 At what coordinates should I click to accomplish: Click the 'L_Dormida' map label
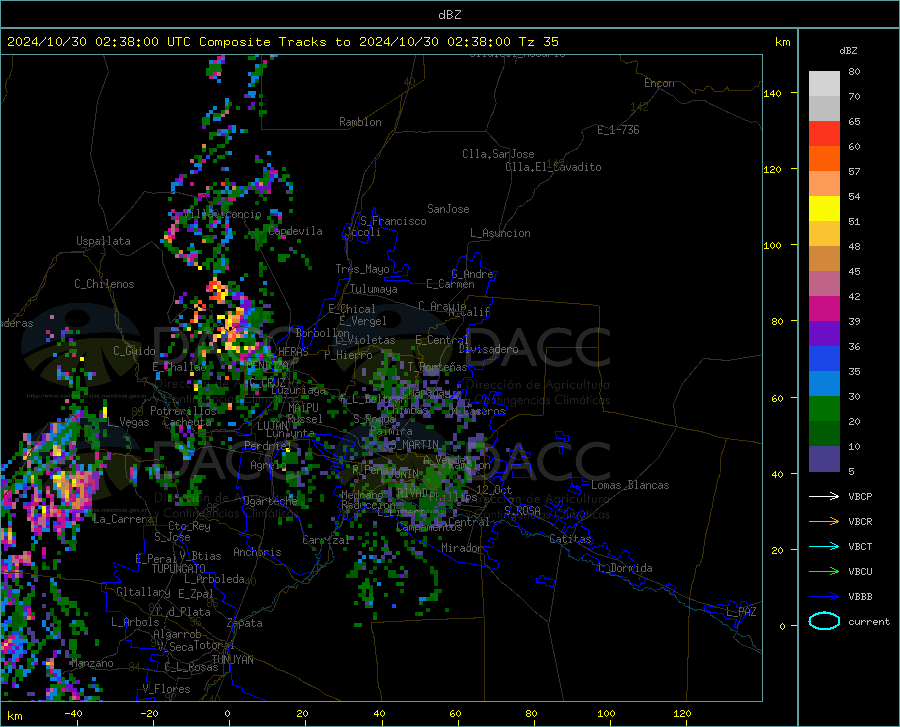pyautogui.click(x=624, y=568)
